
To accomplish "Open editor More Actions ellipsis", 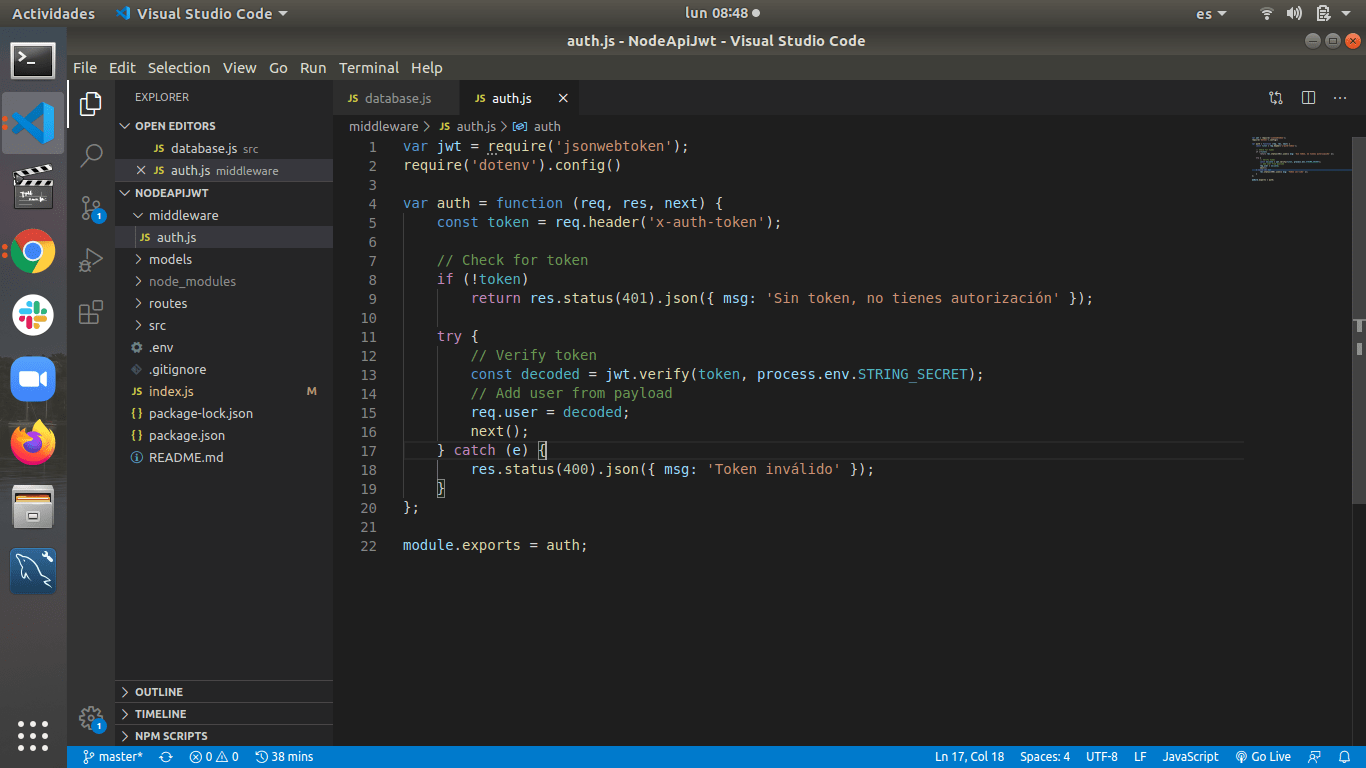I will pos(1340,98).
